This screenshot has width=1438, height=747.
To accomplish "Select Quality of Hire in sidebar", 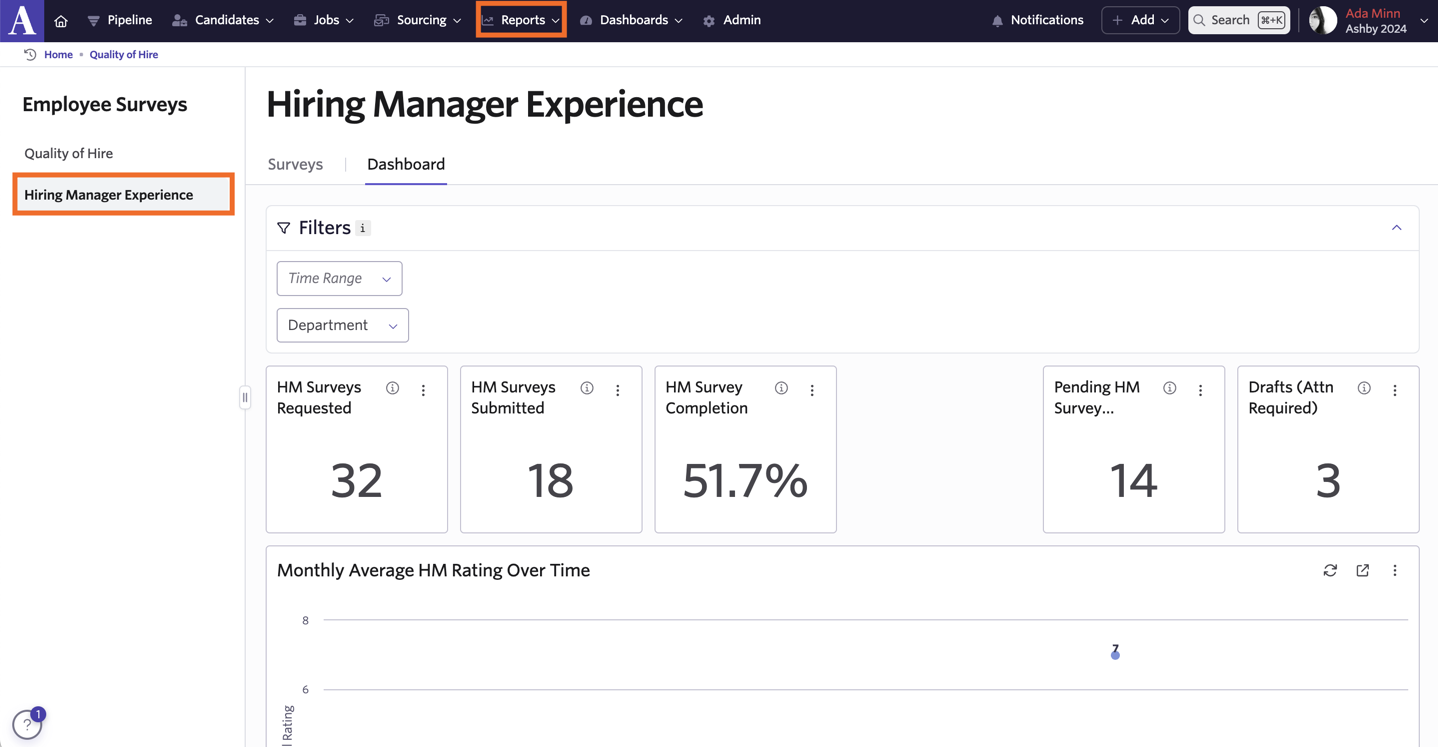I will 69,153.
